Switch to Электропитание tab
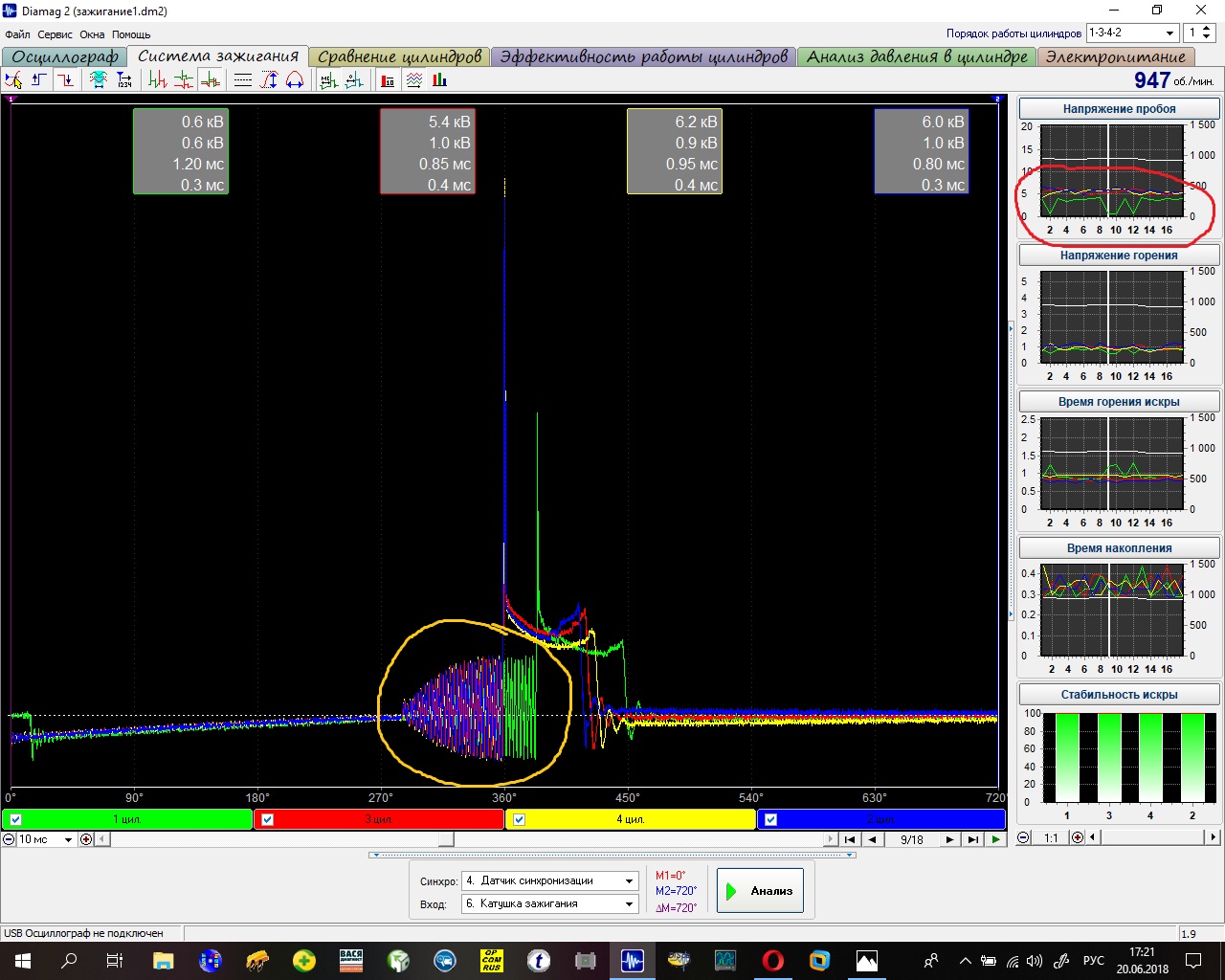The width and height of the screenshot is (1225, 980). tap(1115, 57)
